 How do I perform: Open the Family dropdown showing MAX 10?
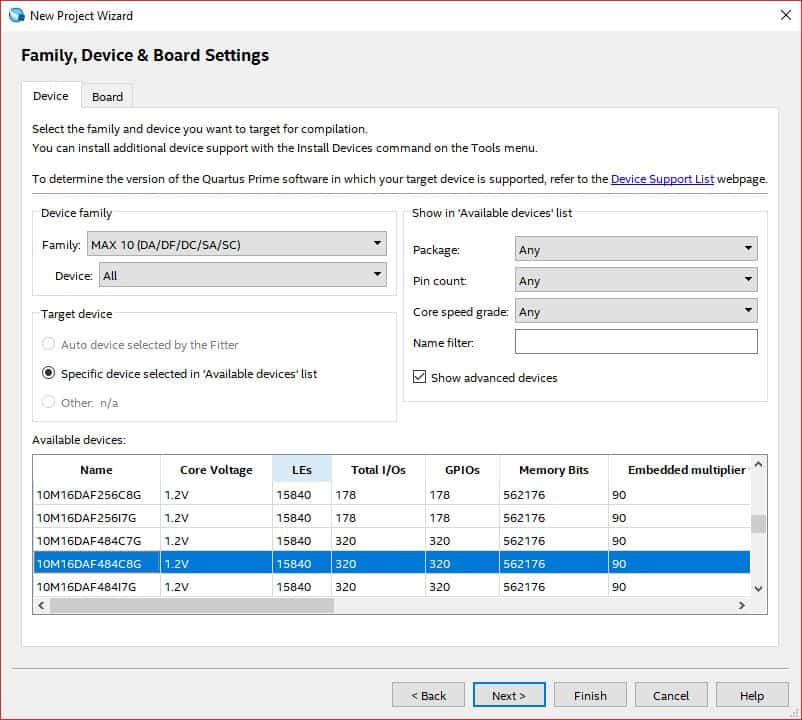tap(236, 244)
